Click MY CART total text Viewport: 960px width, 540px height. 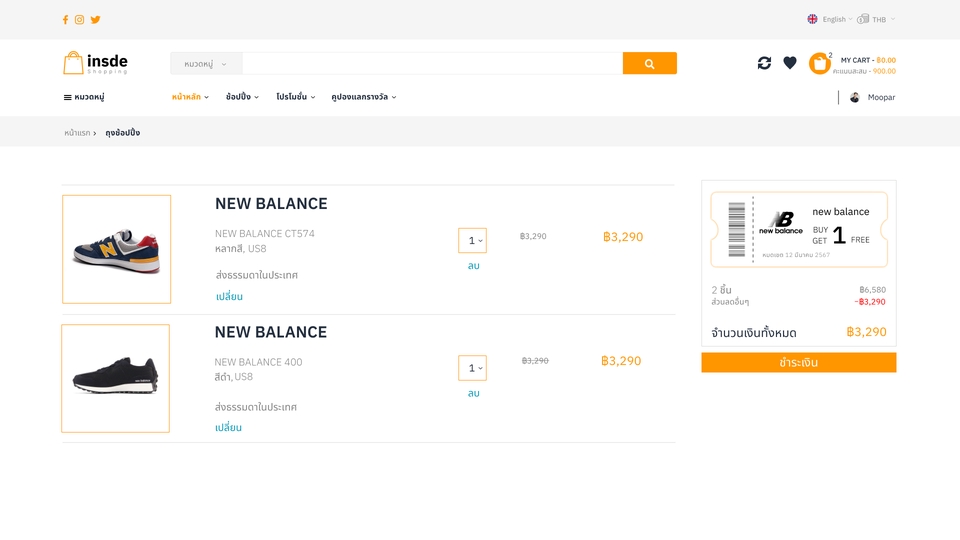(868, 60)
